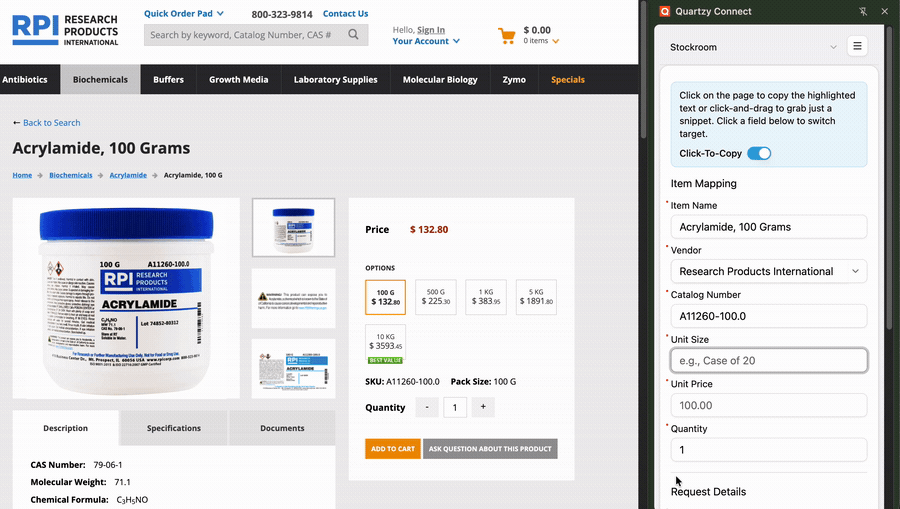Click the product page quantity field

(455, 407)
